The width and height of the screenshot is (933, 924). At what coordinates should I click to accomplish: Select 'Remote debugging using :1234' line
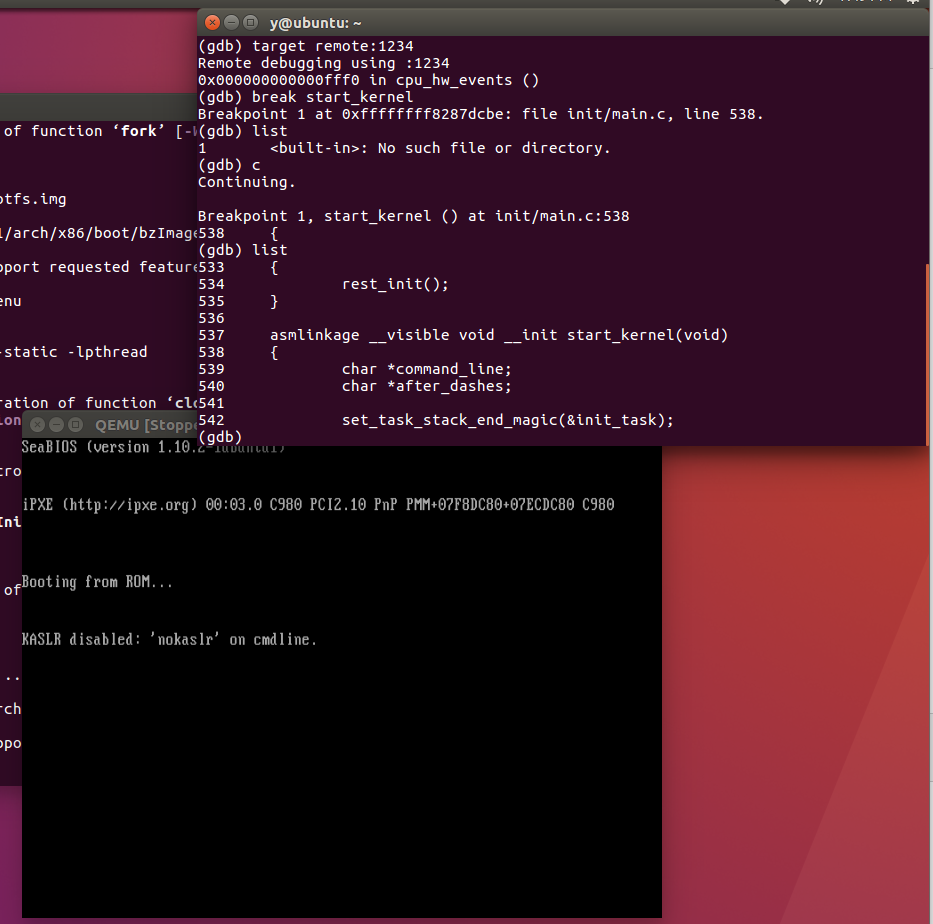tap(323, 63)
